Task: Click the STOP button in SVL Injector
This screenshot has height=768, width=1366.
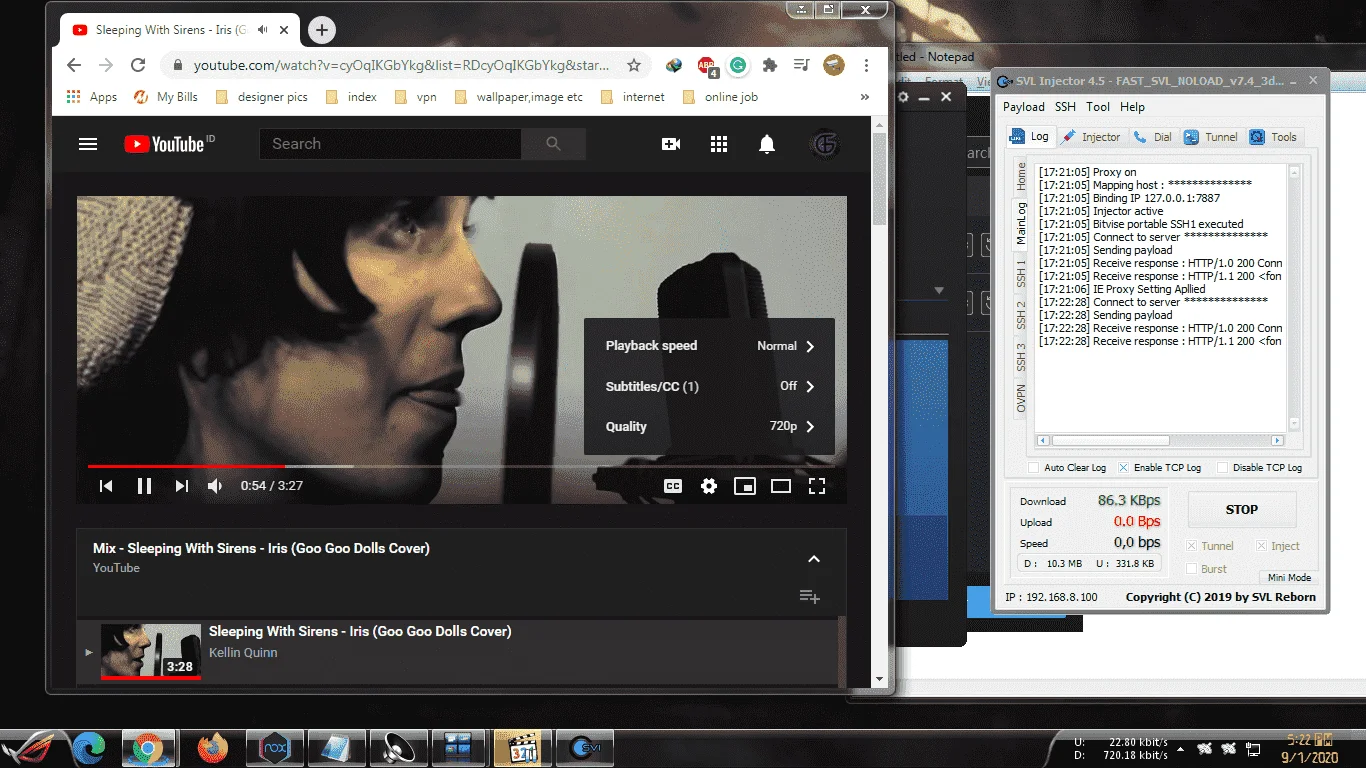Action: tap(1242, 509)
